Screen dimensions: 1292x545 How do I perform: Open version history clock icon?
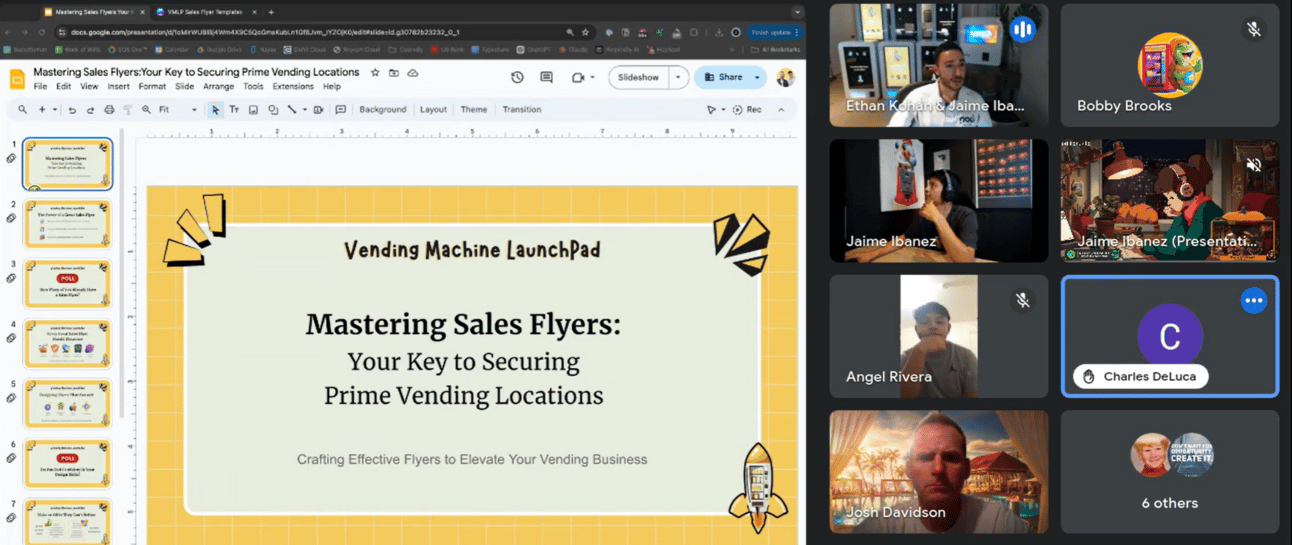517,77
